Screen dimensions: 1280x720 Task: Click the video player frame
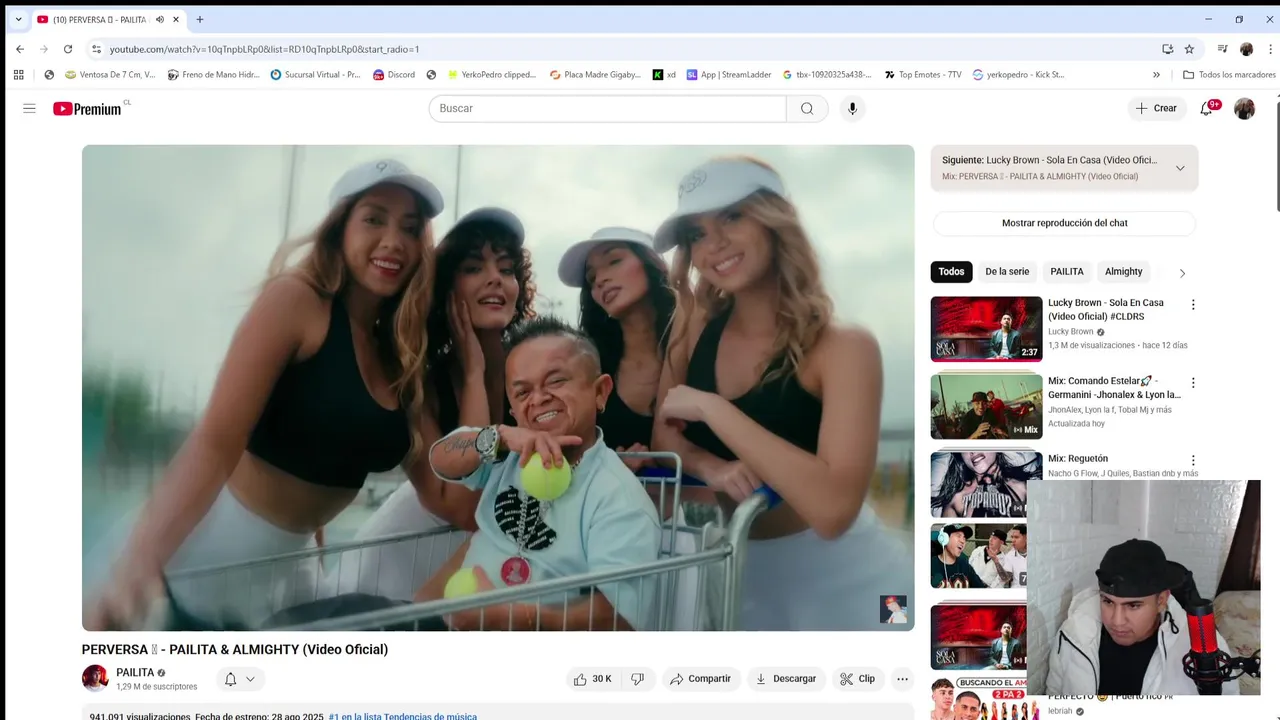tap(498, 388)
